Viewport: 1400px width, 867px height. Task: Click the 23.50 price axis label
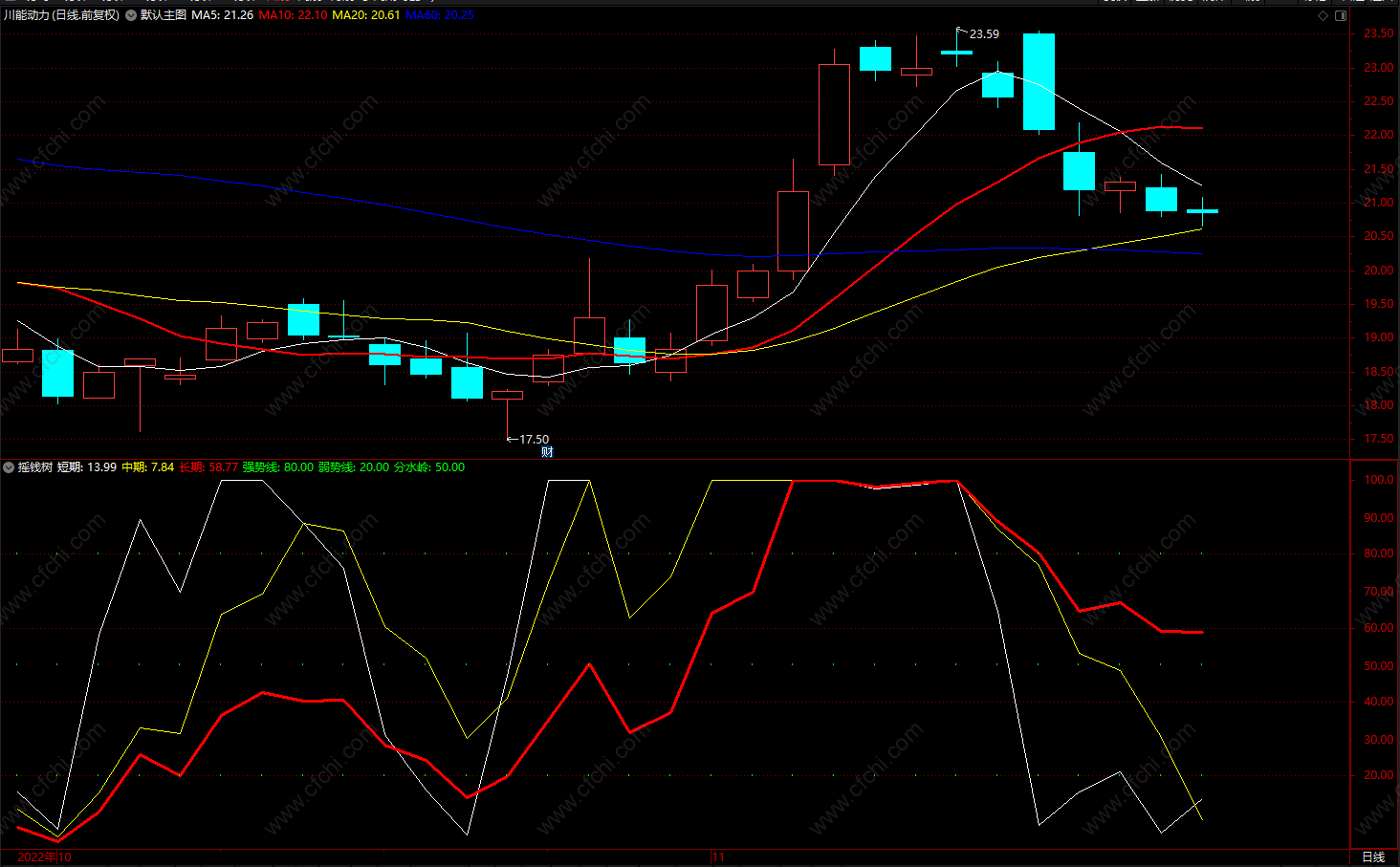(1379, 33)
